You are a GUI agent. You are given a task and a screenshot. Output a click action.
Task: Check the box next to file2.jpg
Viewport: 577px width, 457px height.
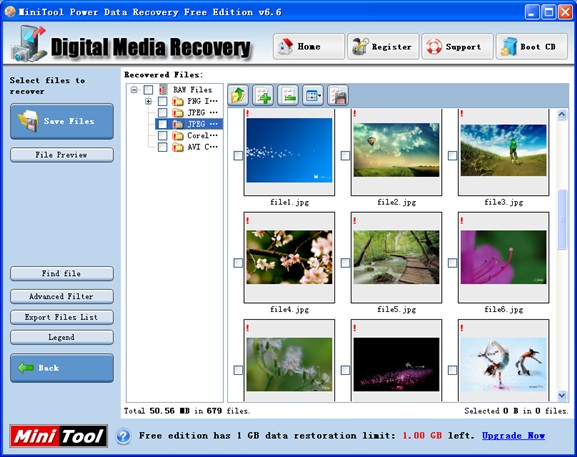coord(345,155)
